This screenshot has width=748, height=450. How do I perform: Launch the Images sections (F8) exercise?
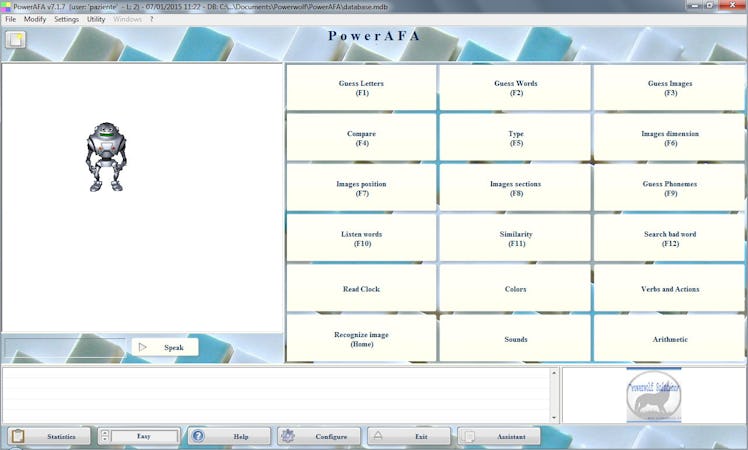(x=515, y=188)
